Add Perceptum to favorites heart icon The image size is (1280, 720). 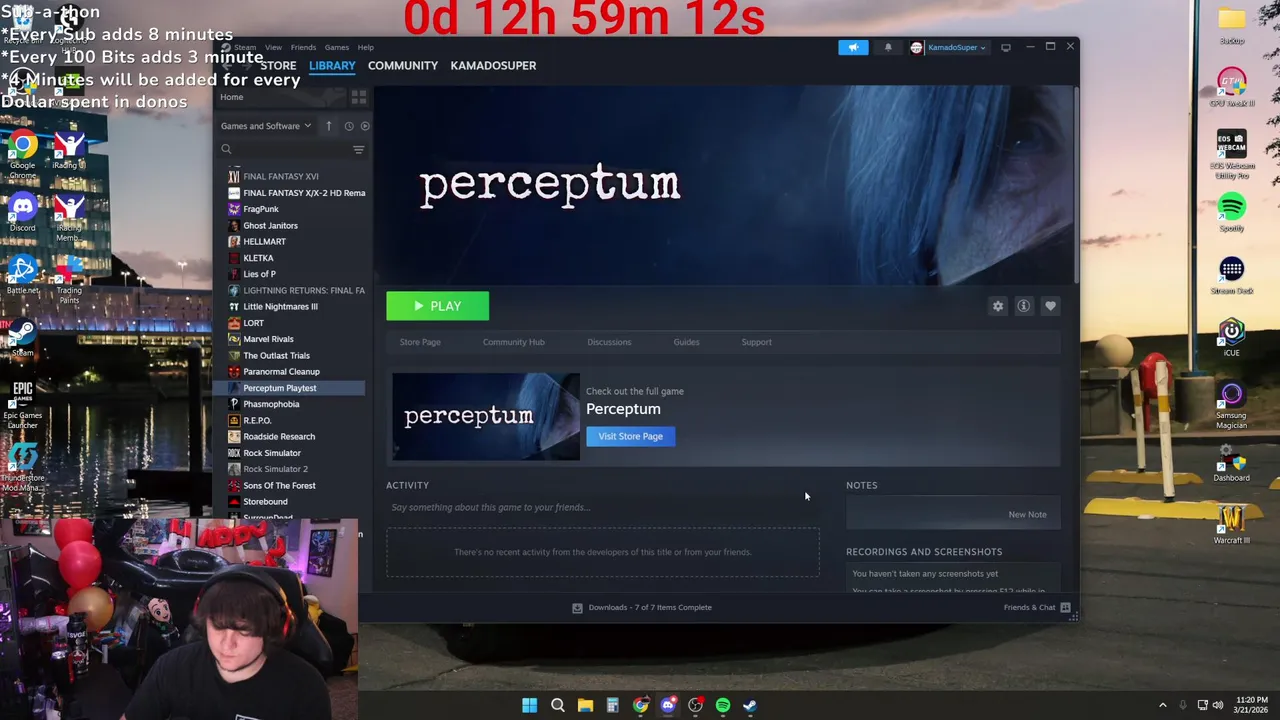coord(1050,306)
